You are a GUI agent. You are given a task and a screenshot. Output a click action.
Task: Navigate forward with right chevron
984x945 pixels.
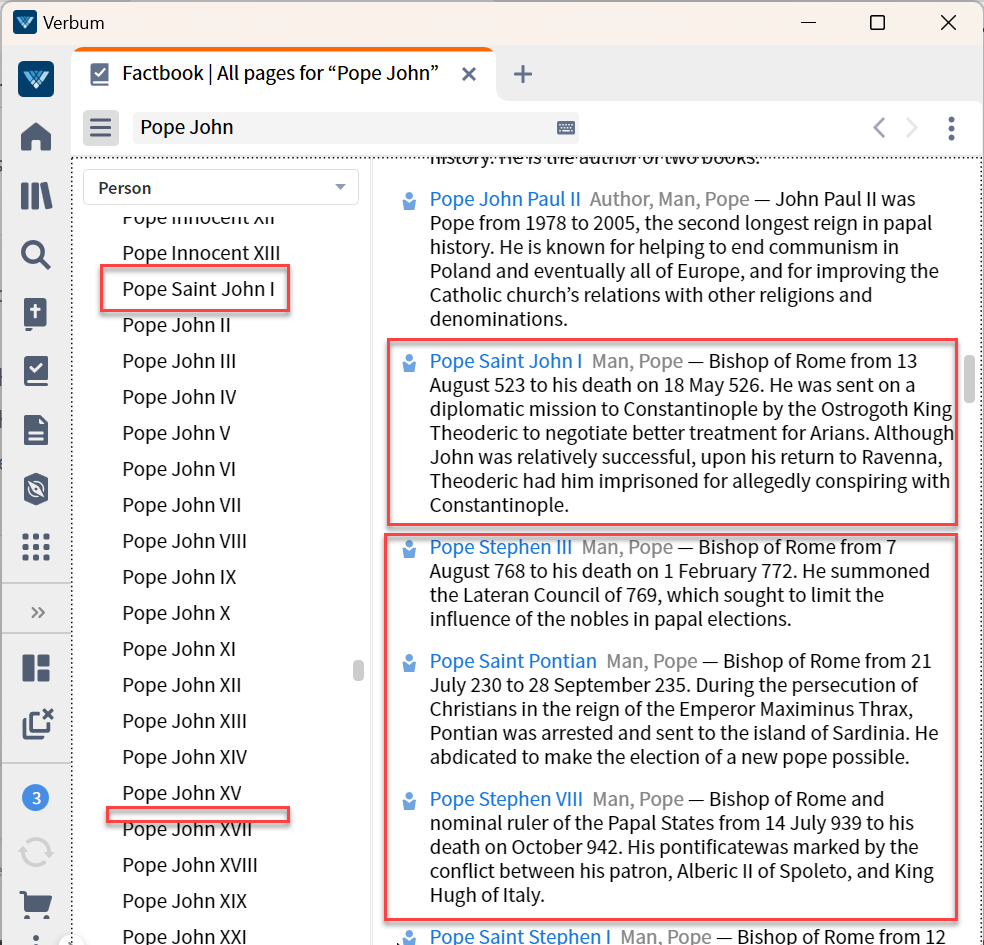click(912, 128)
